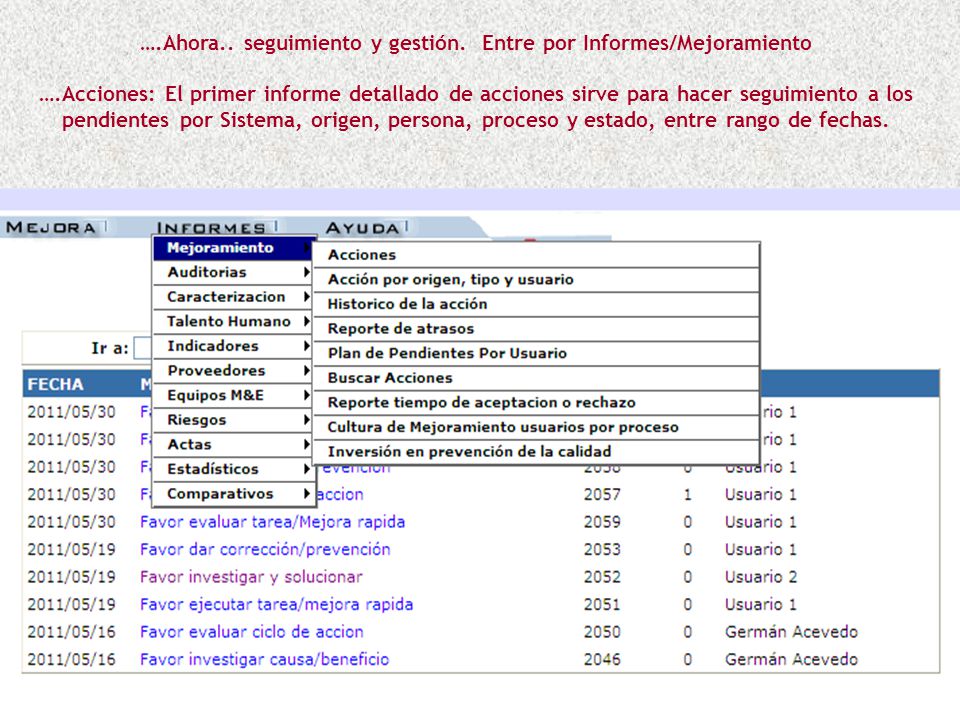Click Usuario 2 in the table
The width and height of the screenshot is (960, 720).
[x=761, y=577]
